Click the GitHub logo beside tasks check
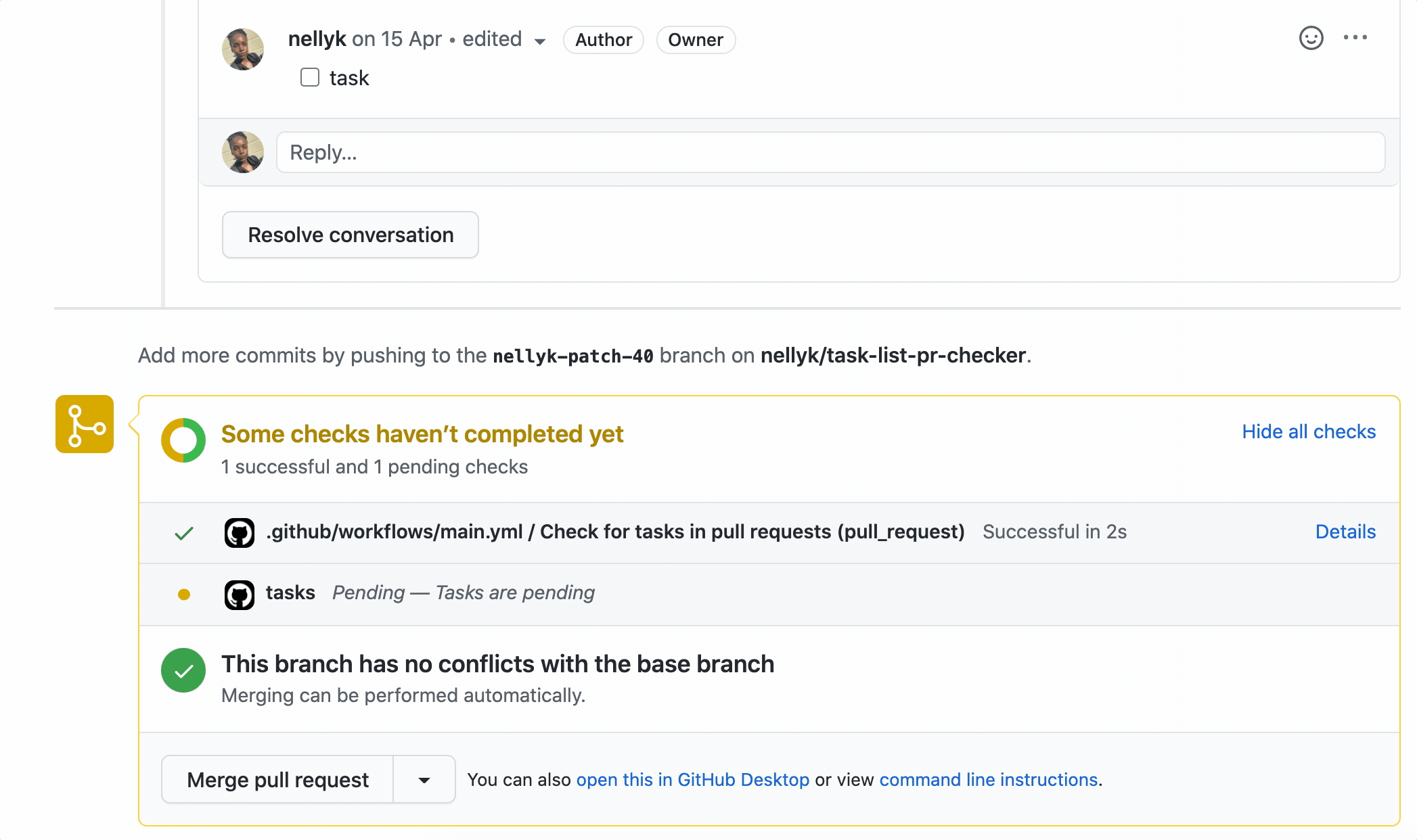This screenshot has height=840, width=1417. pos(239,594)
